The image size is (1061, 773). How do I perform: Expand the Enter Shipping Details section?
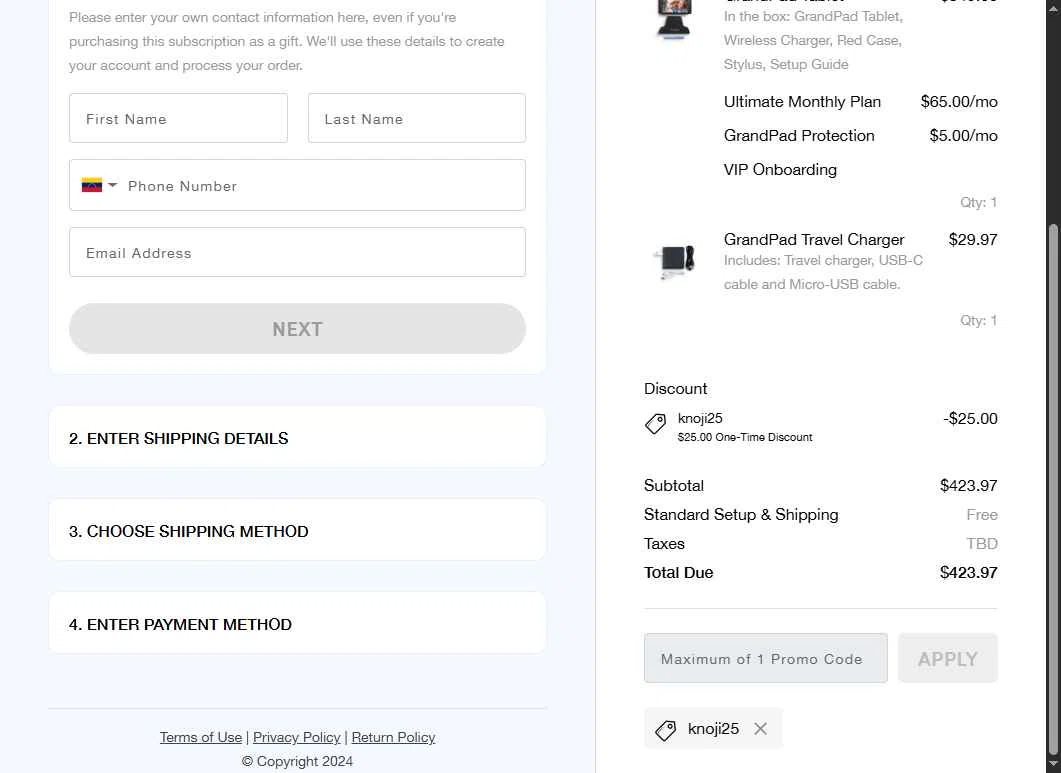click(x=297, y=438)
